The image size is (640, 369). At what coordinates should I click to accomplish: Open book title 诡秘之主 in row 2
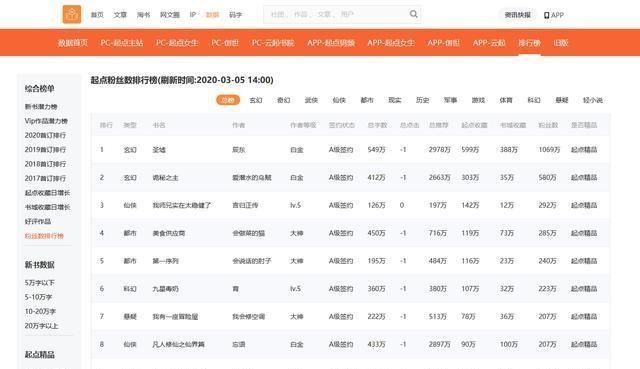[165, 178]
